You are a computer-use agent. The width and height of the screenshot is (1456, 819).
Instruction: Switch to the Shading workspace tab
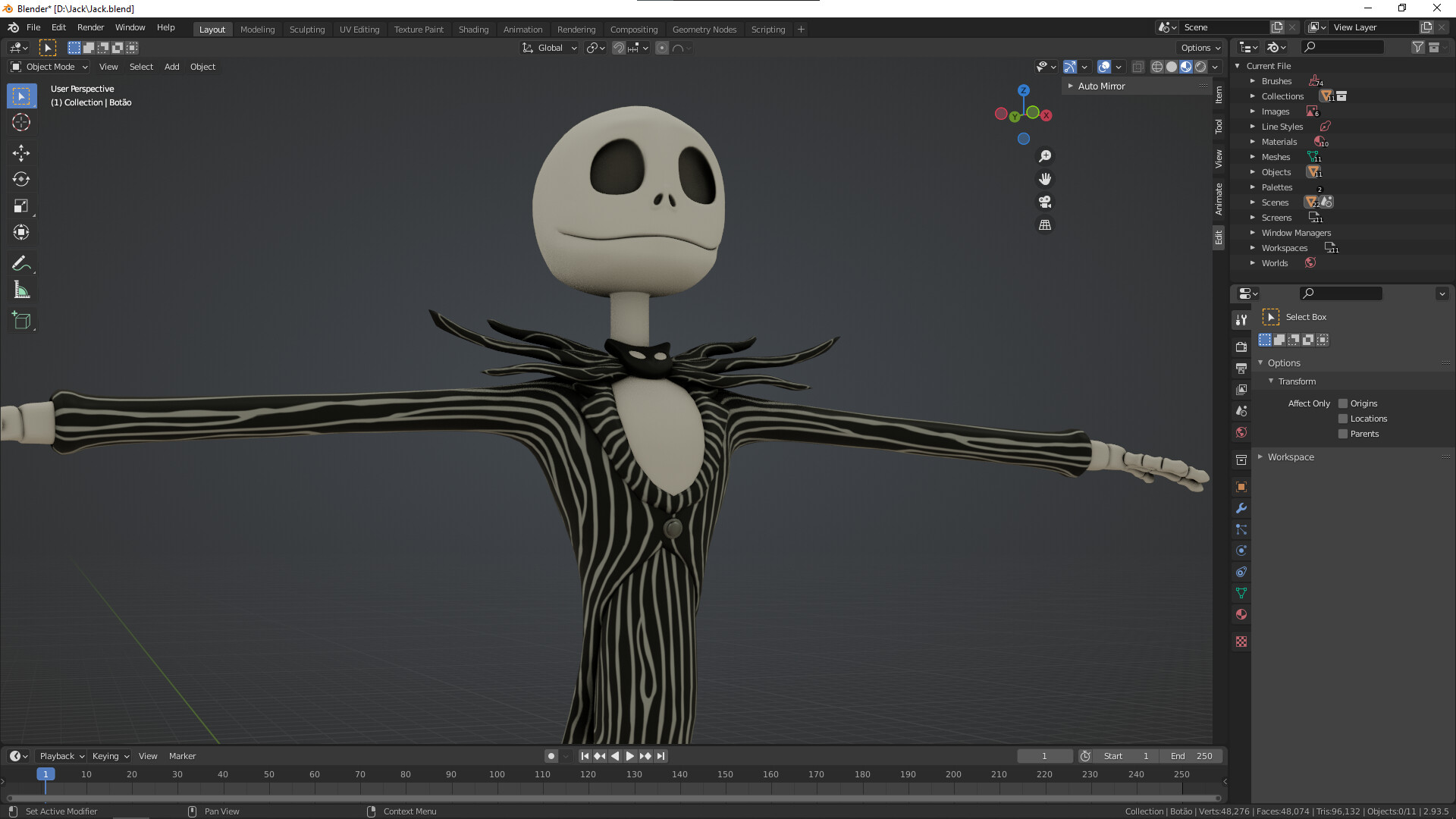pos(473,30)
